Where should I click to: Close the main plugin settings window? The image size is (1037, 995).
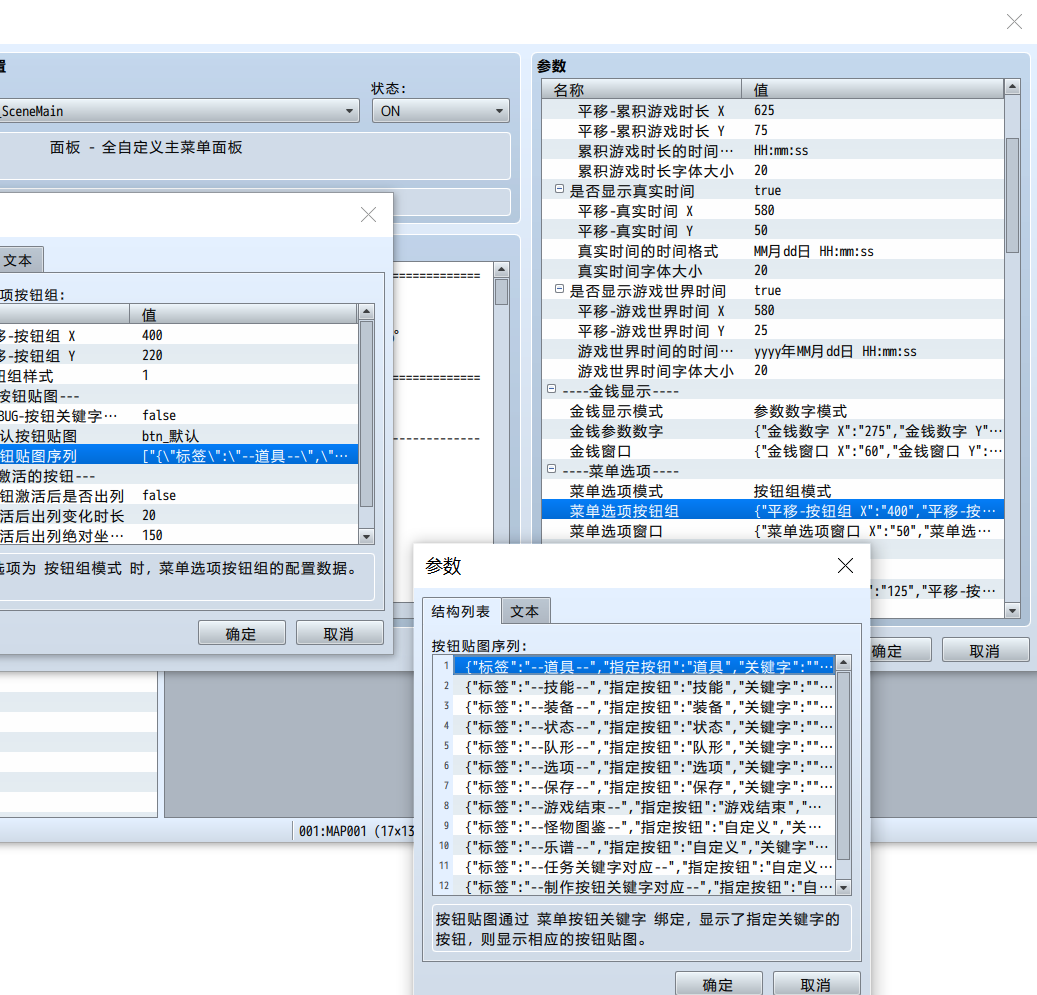(1015, 22)
